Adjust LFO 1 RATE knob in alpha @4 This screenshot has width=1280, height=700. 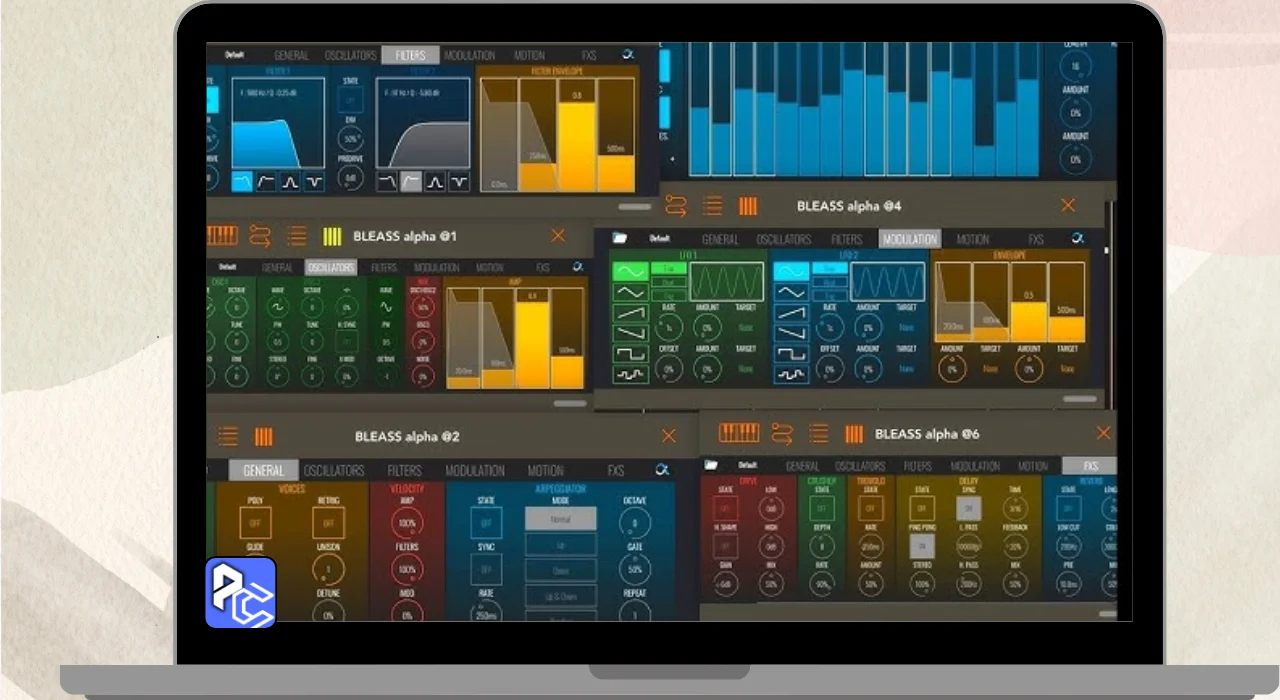(669, 327)
